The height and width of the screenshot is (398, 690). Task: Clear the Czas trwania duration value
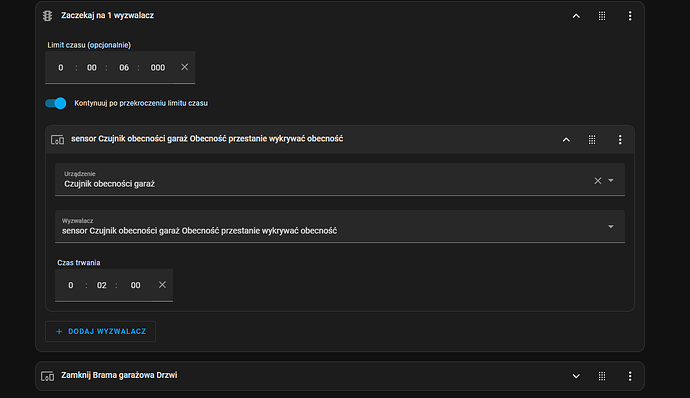(162, 285)
